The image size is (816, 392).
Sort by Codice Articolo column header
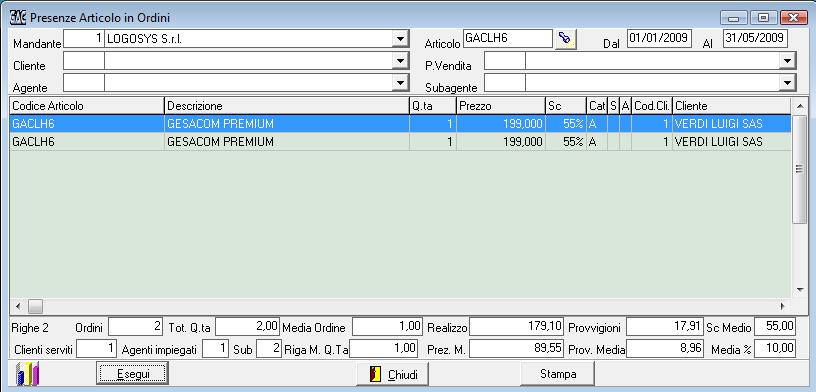(86, 106)
